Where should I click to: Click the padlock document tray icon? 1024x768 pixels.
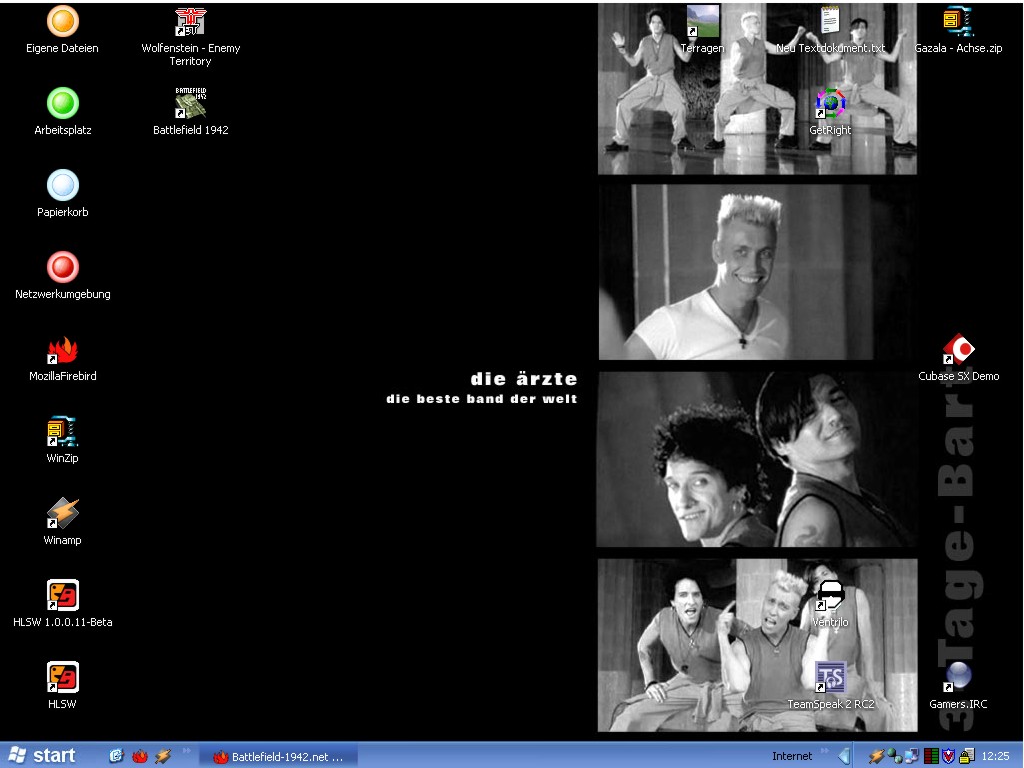[x=967, y=756]
